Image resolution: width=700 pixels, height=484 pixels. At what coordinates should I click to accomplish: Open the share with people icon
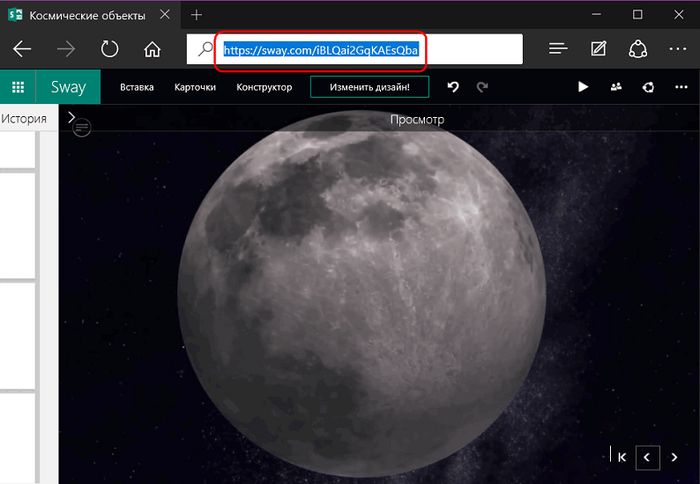tap(616, 88)
